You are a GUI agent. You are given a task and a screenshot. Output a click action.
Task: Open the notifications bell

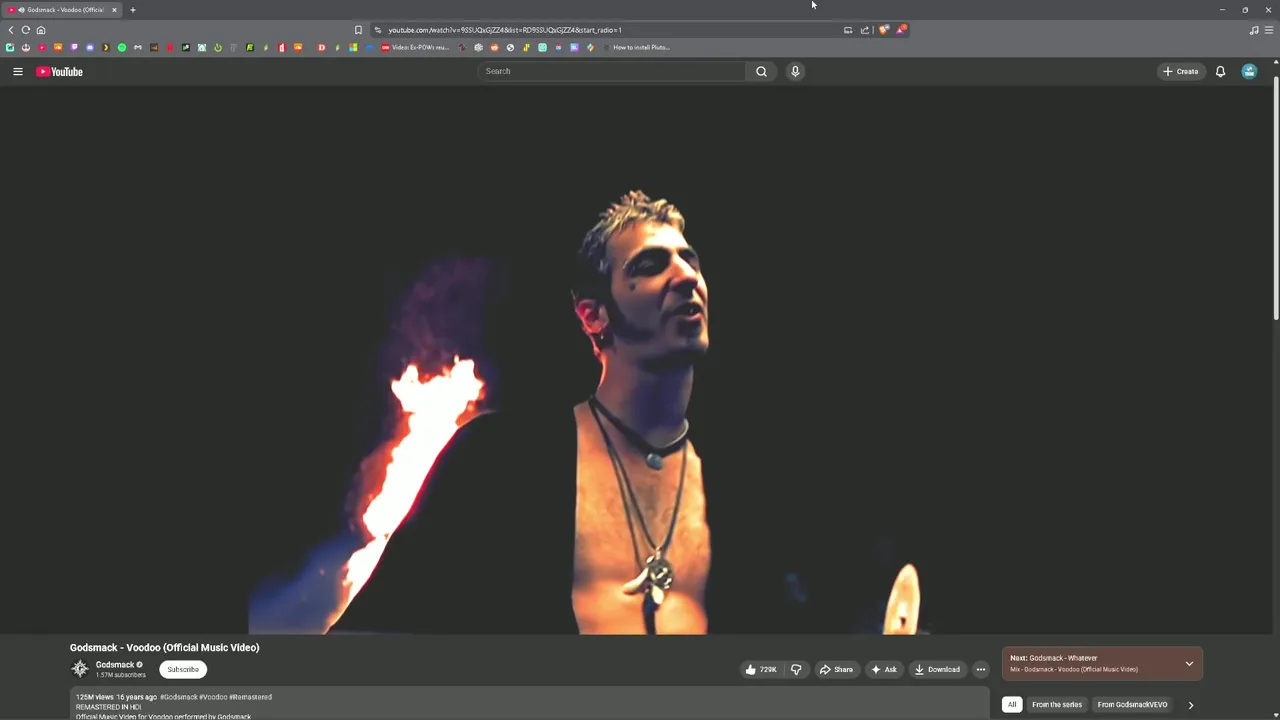point(1220,71)
